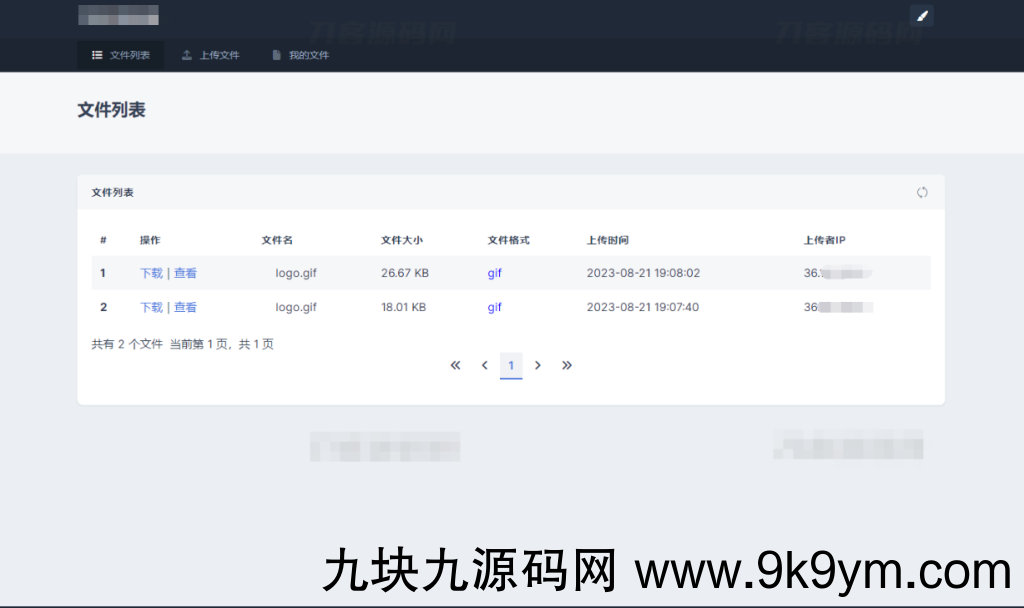Click 下载 on the second file row
The width and height of the screenshot is (1024, 608).
(x=150, y=307)
